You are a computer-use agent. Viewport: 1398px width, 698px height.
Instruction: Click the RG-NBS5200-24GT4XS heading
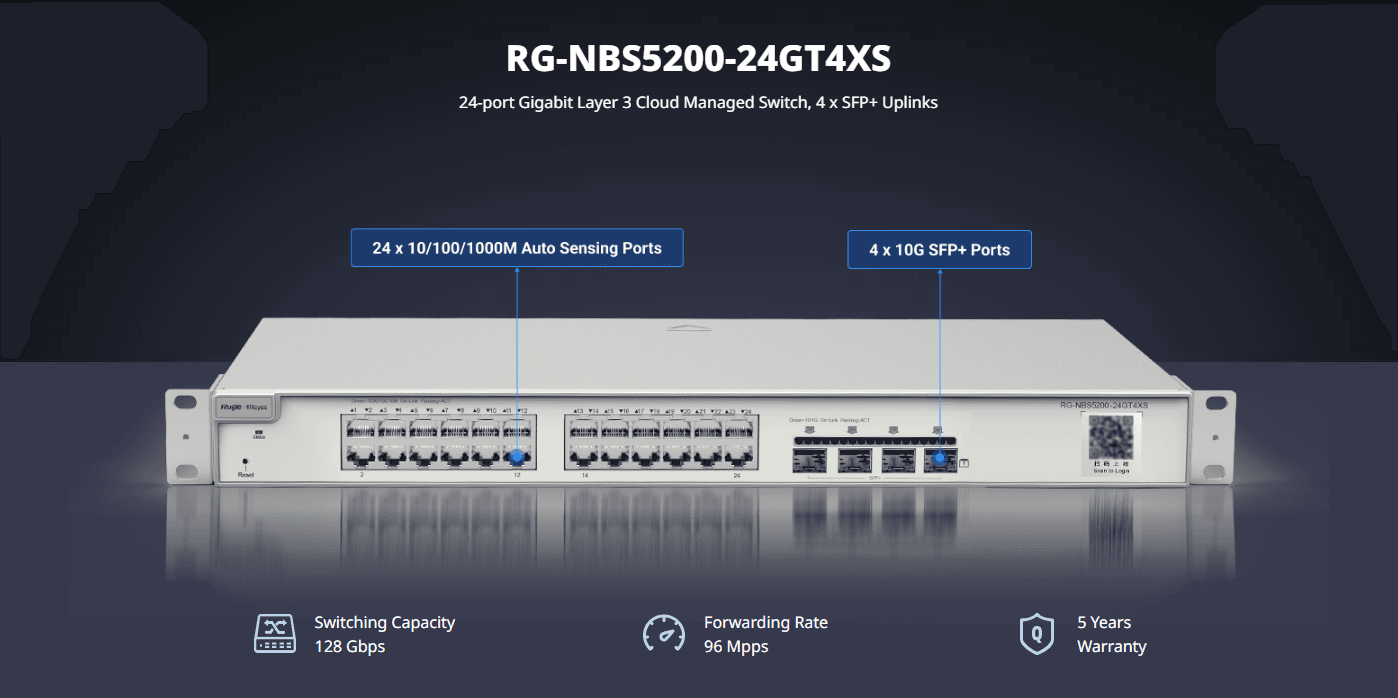698,60
